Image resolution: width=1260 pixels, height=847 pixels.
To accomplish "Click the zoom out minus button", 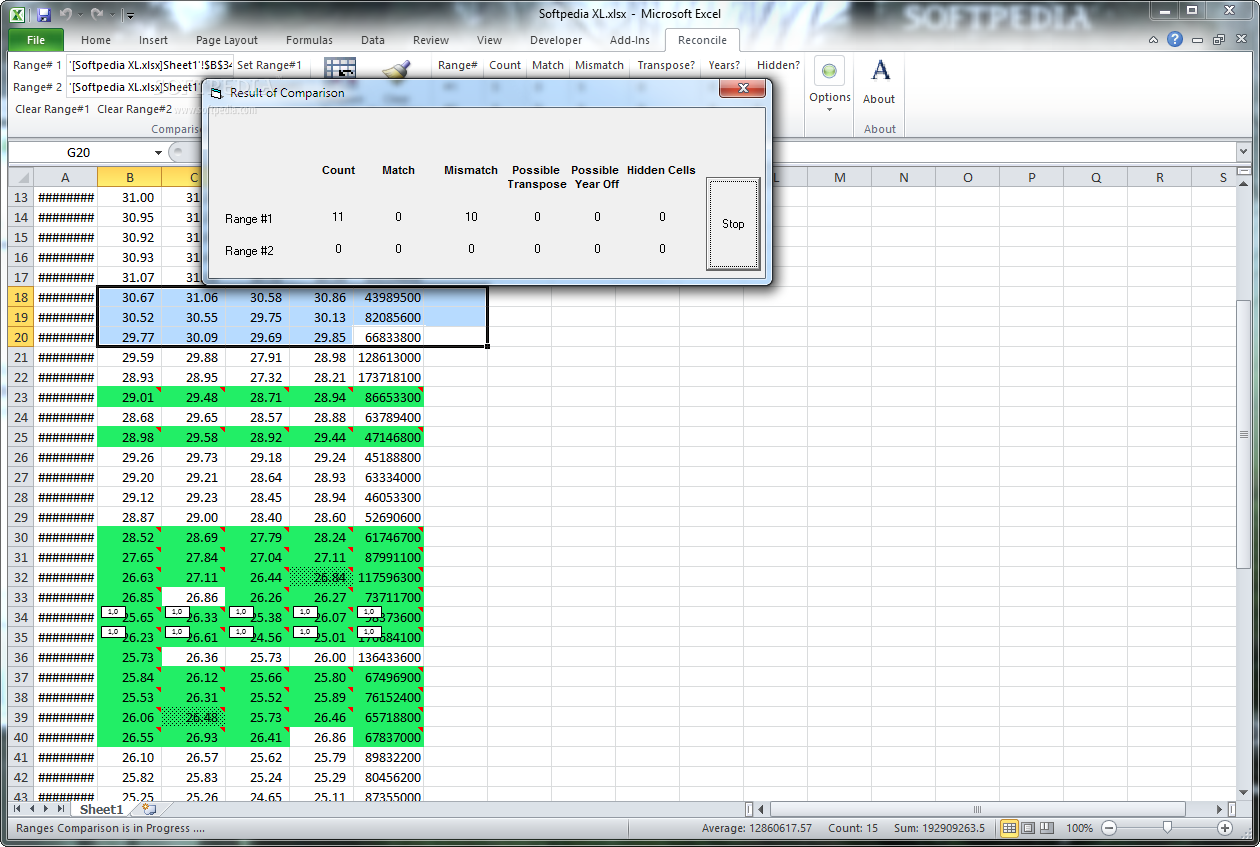I will pos(1108,828).
